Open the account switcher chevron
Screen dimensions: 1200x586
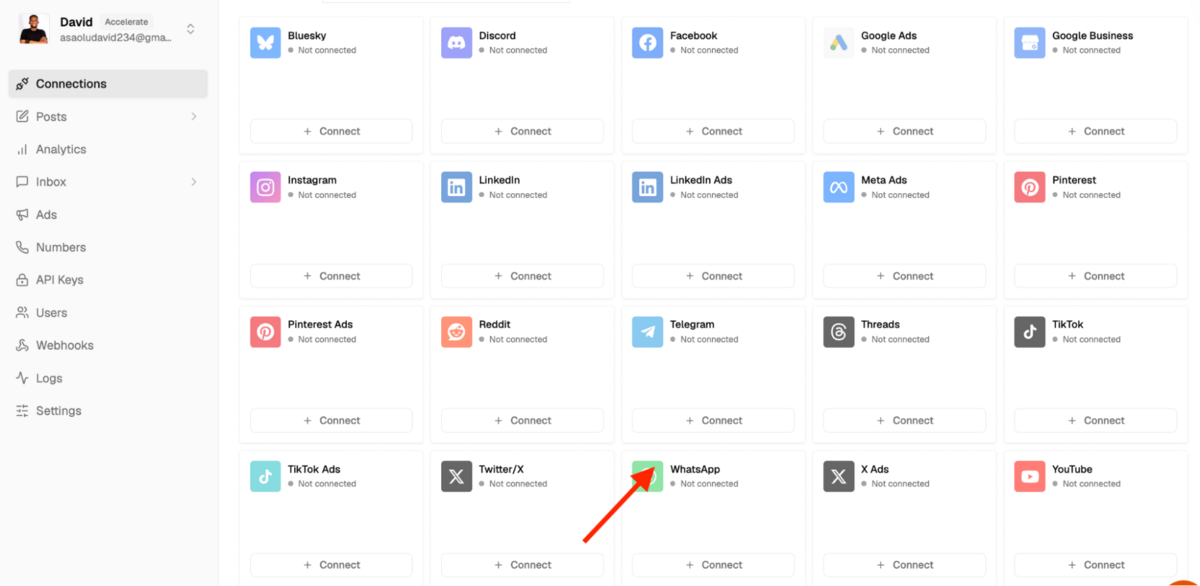tap(191, 29)
